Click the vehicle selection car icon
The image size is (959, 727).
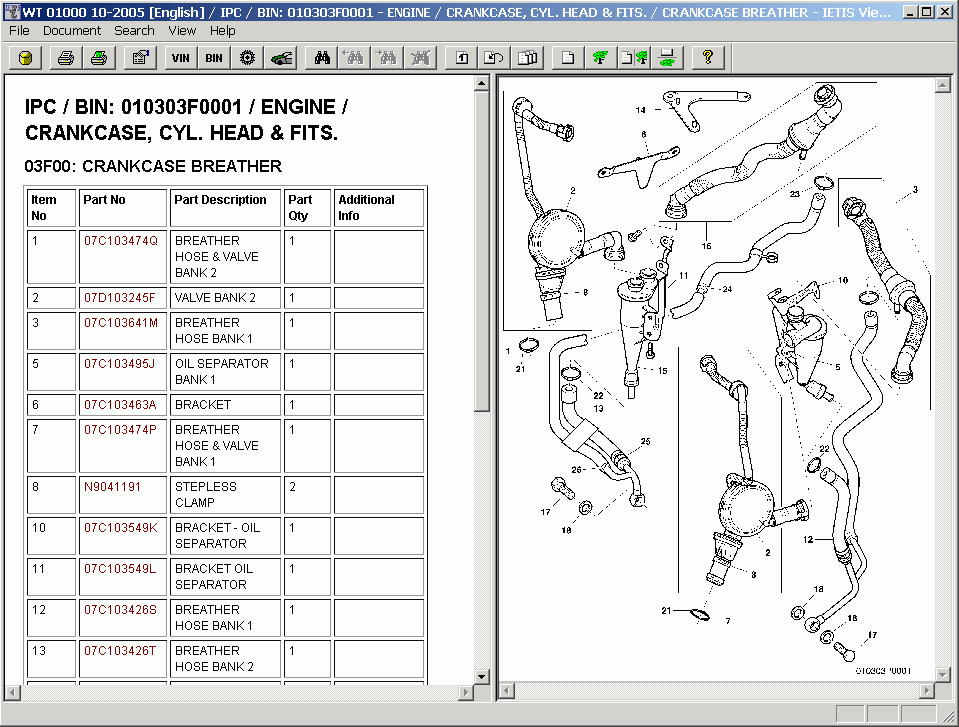(x=281, y=57)
